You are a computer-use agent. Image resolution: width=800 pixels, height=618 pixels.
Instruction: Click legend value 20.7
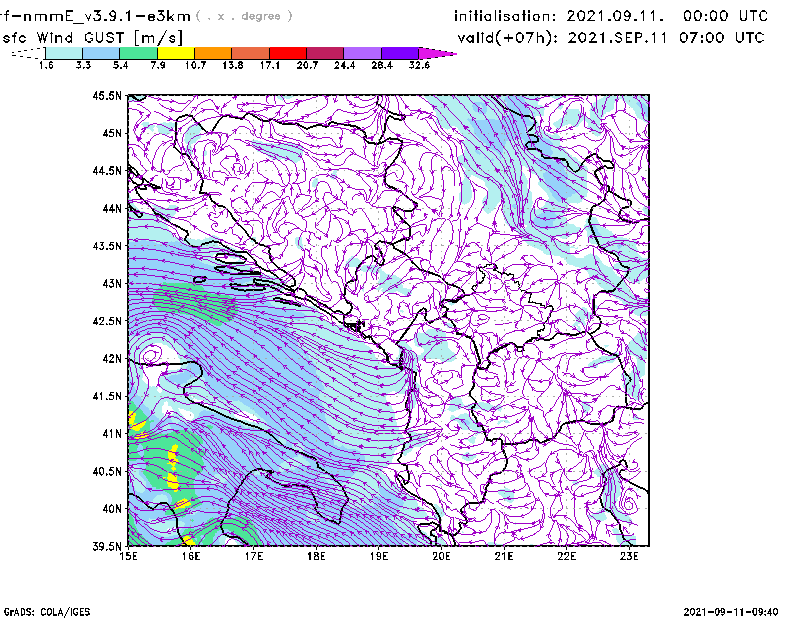pos(307,65)
